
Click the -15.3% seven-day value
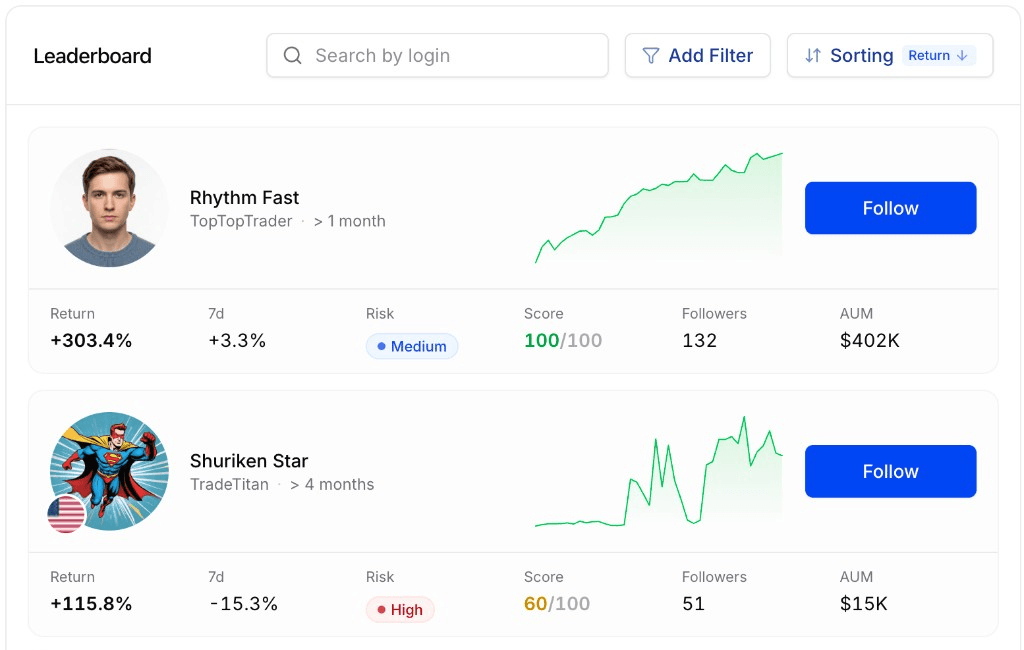(244, 604)
